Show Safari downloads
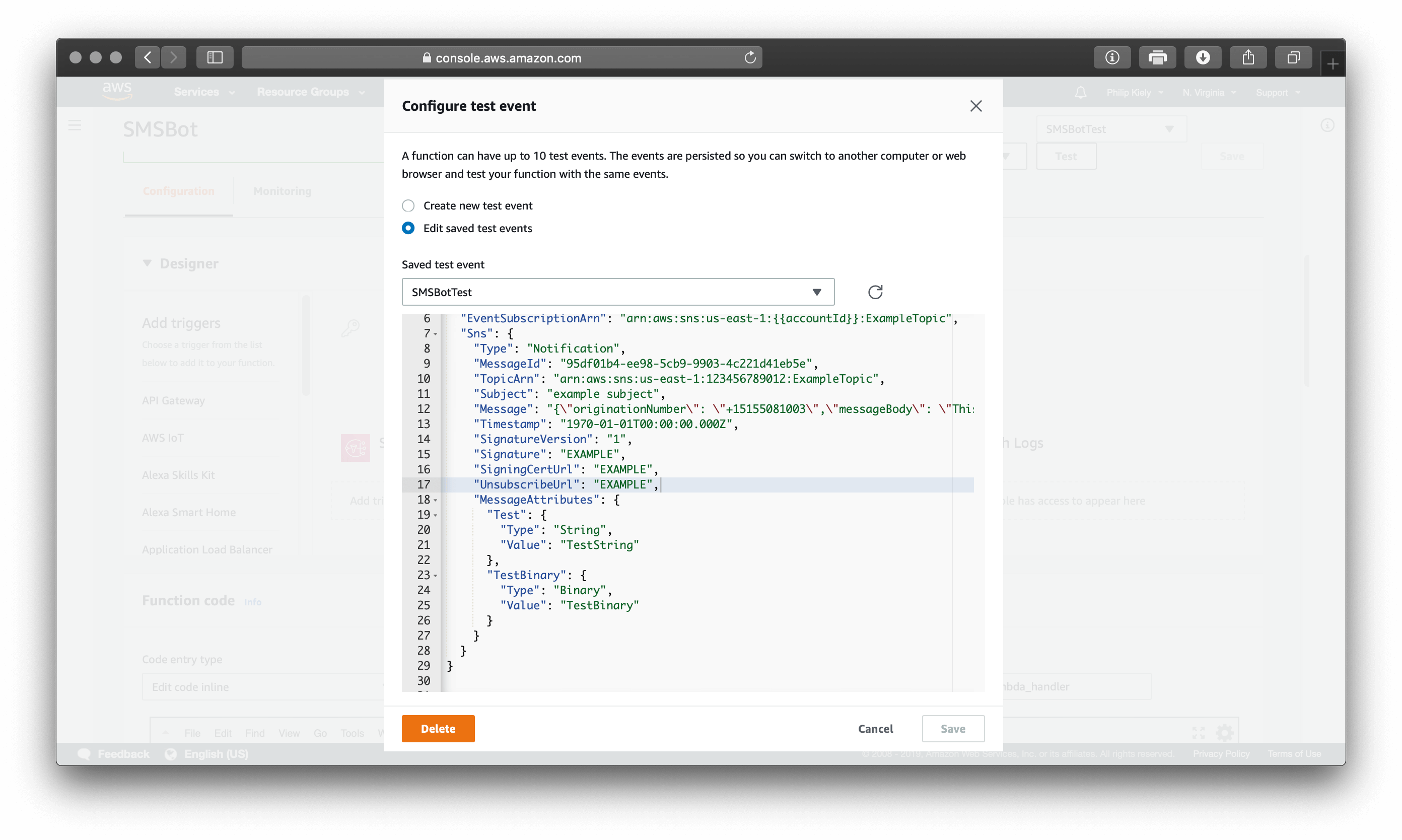The width and height of the screenshot is (1402, 840). [x=1202, y=57]
